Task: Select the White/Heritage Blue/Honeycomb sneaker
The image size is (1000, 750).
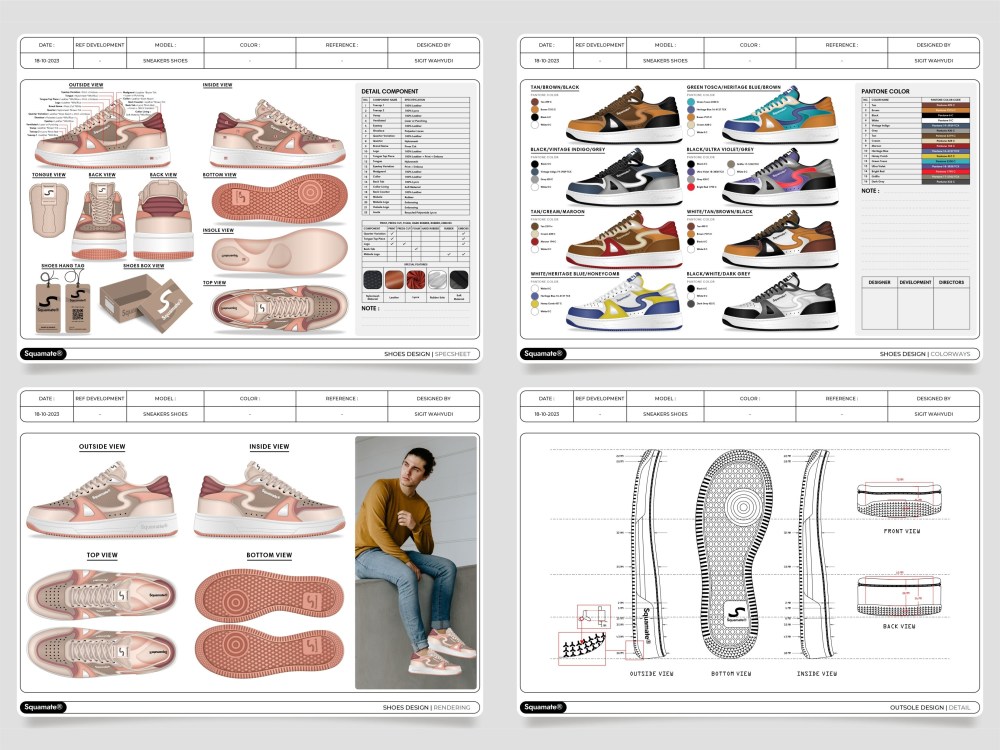Action: point(622,302)
